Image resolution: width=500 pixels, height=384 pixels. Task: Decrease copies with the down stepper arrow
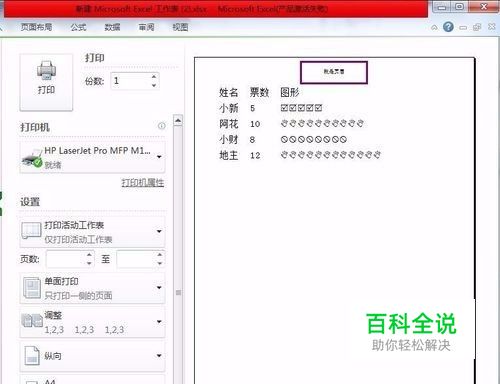pyautogui.click(x=154, y=85)
